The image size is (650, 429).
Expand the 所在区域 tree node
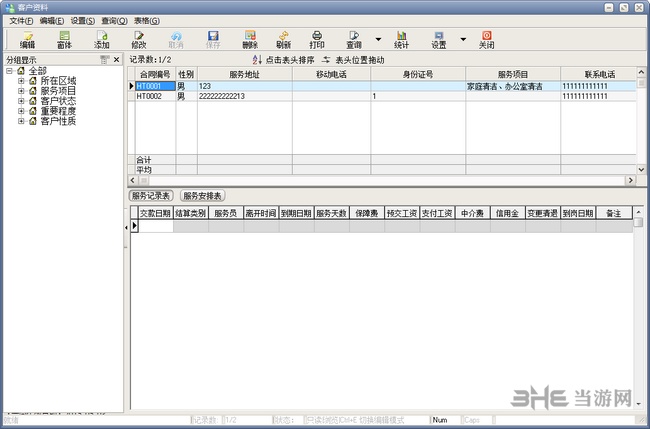point(21,81)
